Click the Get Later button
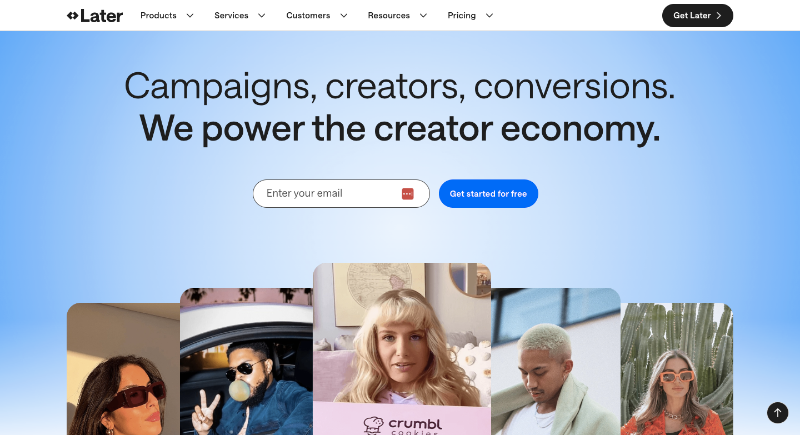The height and width of the screenshot is (435, 800). pyautogui.click(x=697, y=15)
